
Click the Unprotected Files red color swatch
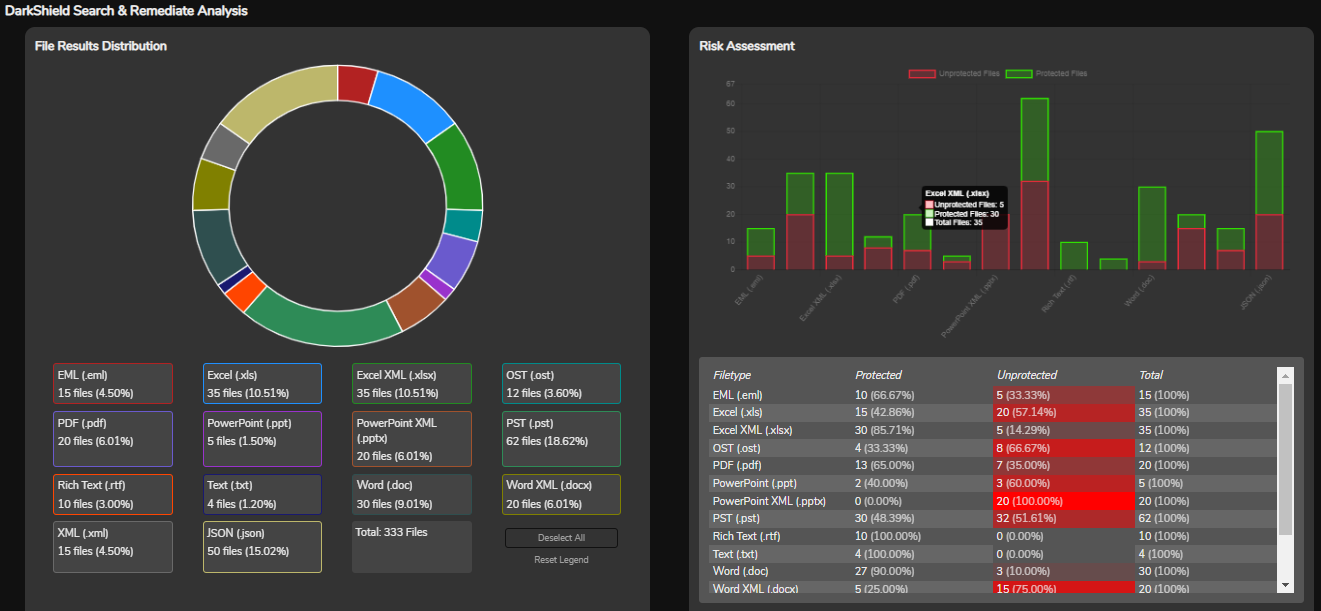[921, 73]
